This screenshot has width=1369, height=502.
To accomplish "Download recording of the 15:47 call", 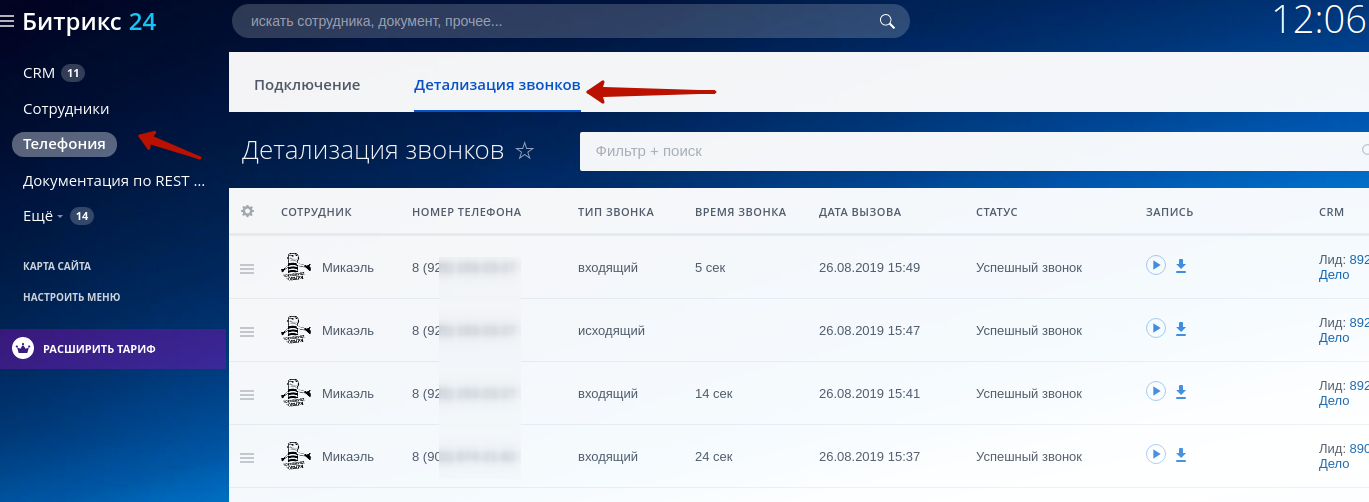I will (1180, 329).
